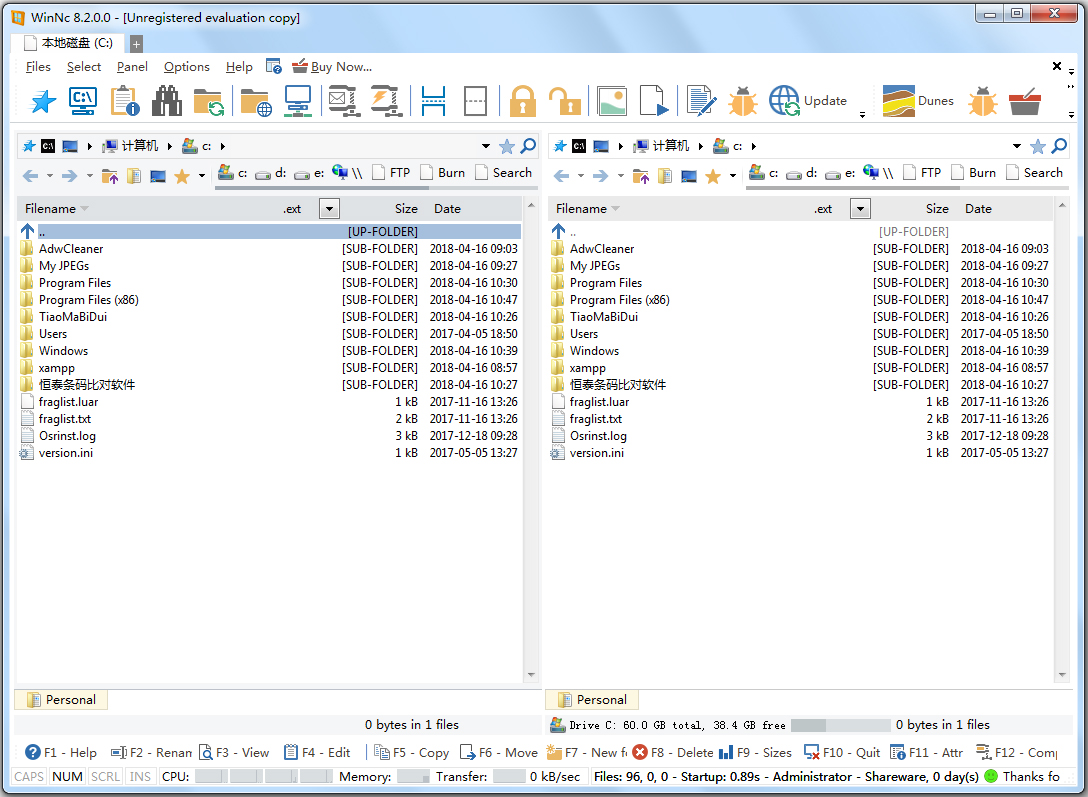Click F3 - View button
This screenshot has width=1088, height=797.
click(234, 753)
